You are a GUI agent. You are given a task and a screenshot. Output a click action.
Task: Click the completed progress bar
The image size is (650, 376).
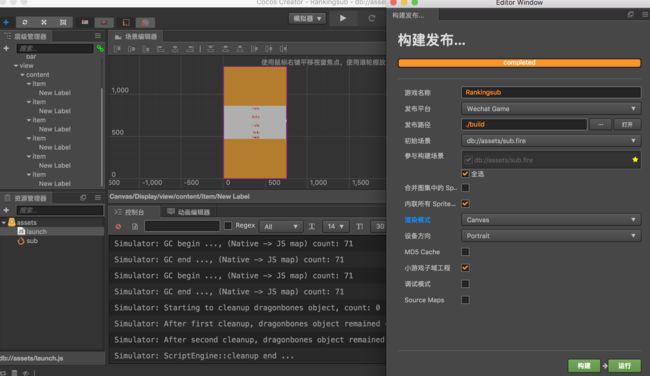click(519, 63)
